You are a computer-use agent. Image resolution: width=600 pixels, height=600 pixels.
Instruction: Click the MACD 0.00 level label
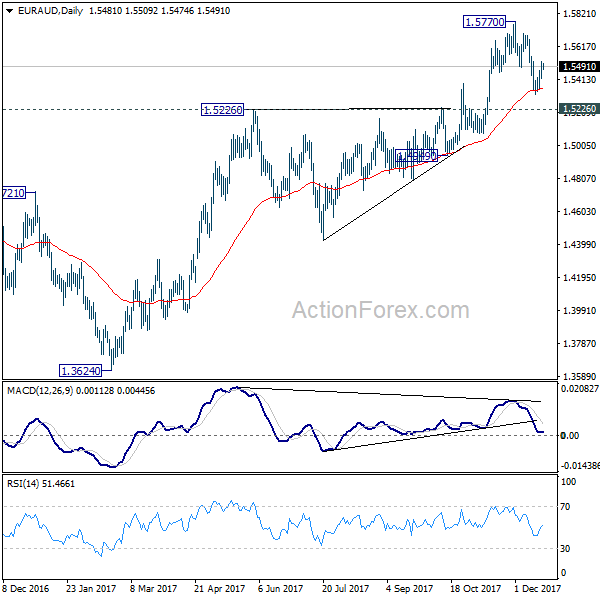570,435
